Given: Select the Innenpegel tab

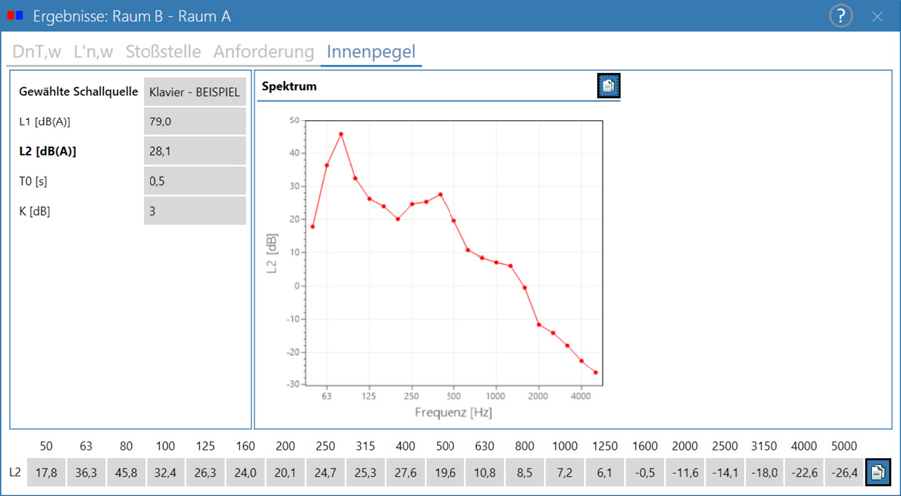Looking at the screenshot, I should (371, 51).
